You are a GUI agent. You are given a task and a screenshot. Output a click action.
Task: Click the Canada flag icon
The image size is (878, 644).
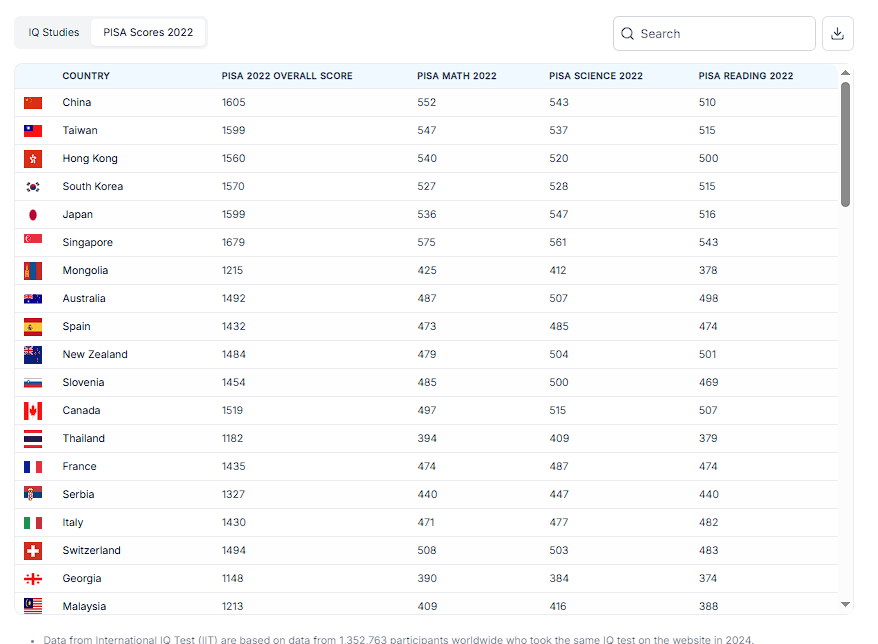tap(33, 410)
